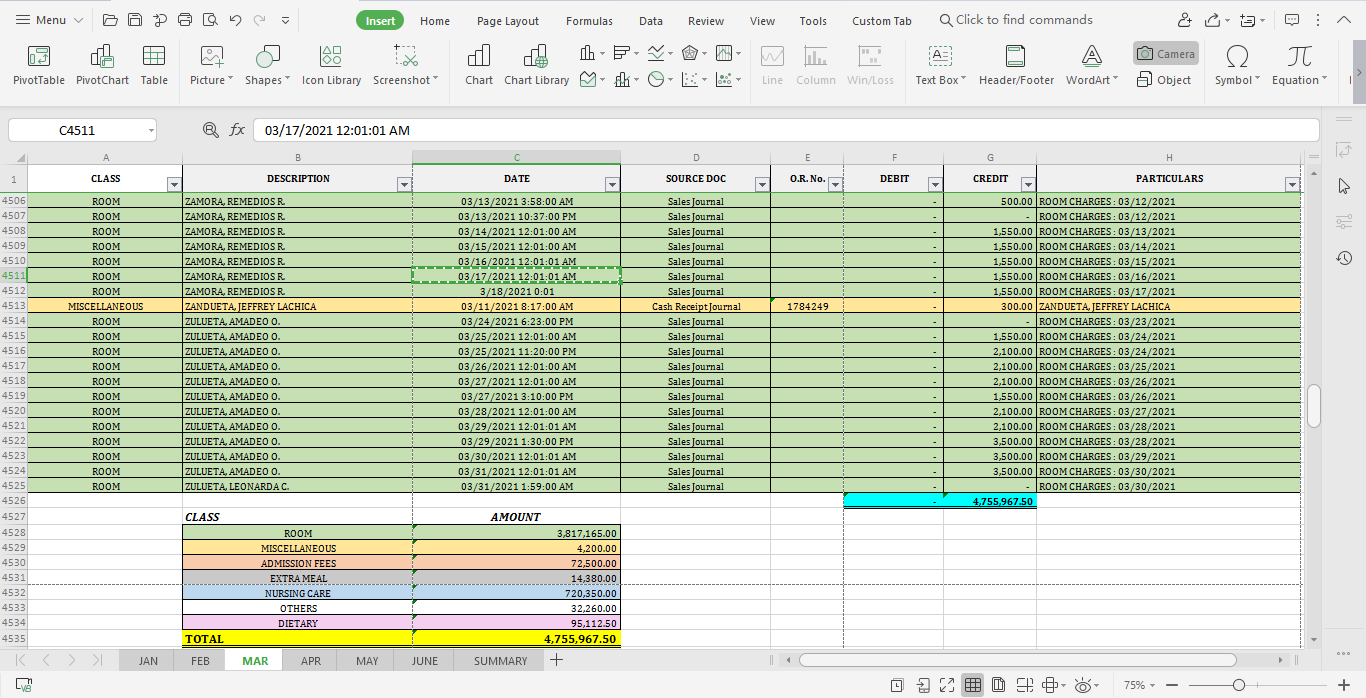Insert a Header/Footer
Image resolution: width=1366 pixels, height=698 pixels.
point(1016,65)
